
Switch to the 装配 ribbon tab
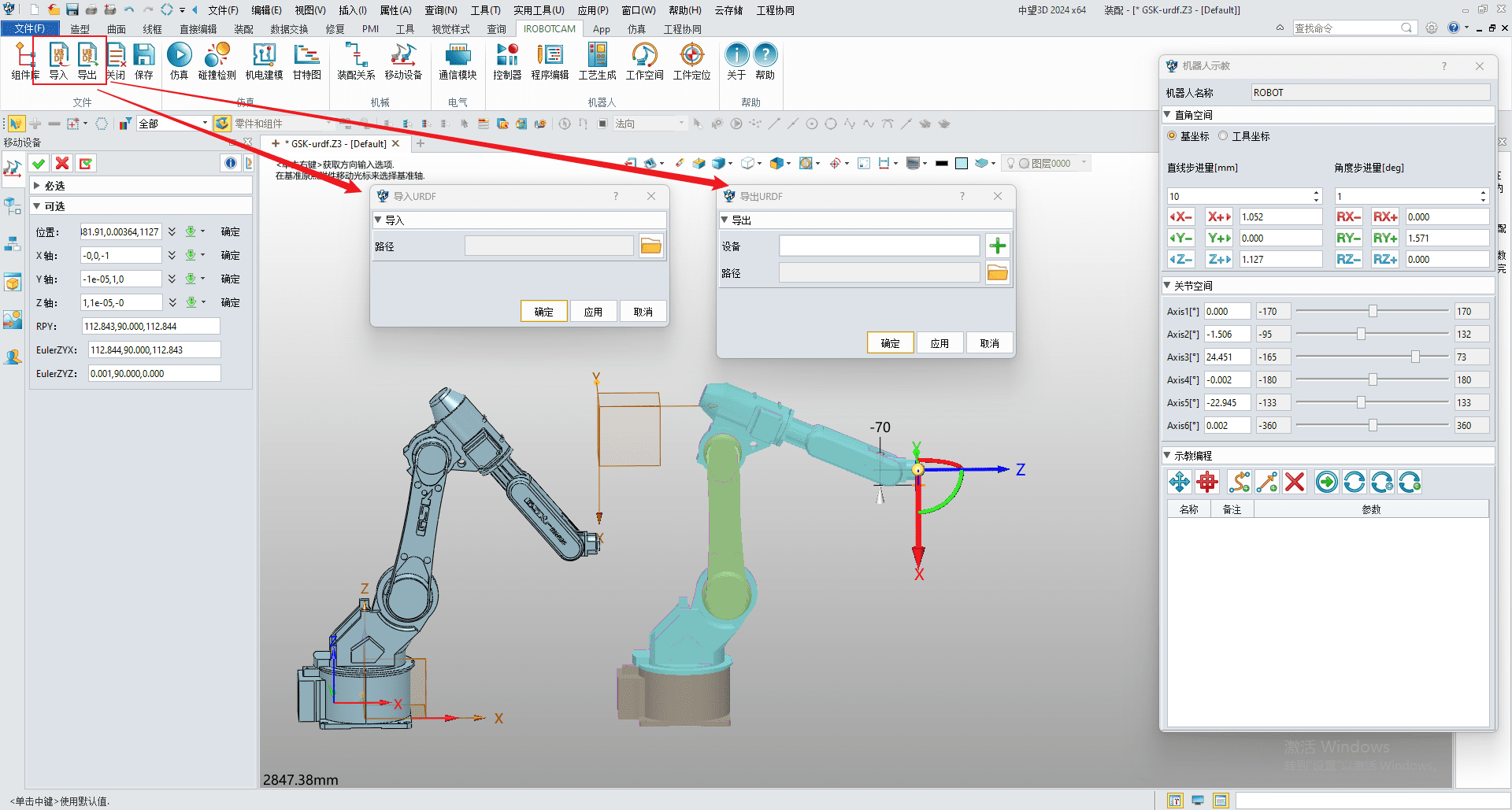243,29
